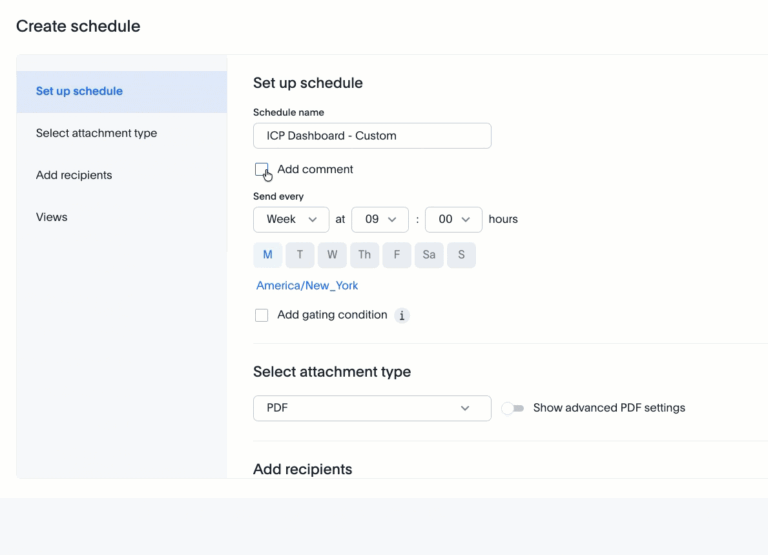Screen dimensions: 768x555
Task: Select Tuesday day button
Action: (x=300, y=255)
